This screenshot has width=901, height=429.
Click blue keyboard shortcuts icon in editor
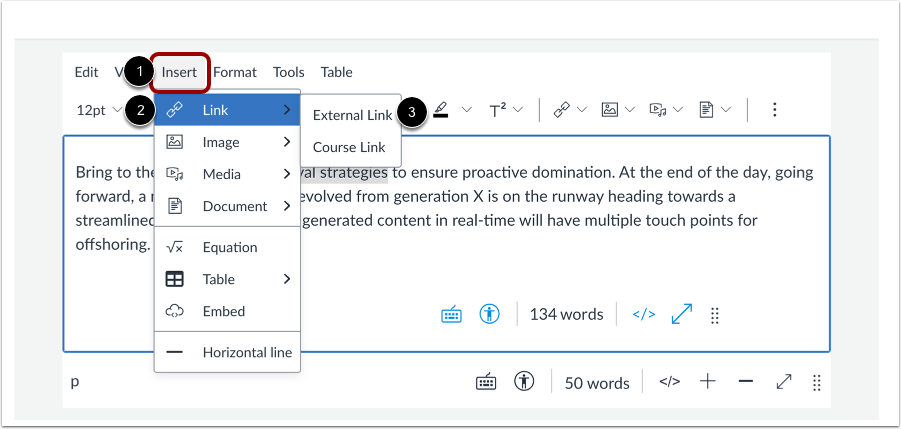point(452,314)
